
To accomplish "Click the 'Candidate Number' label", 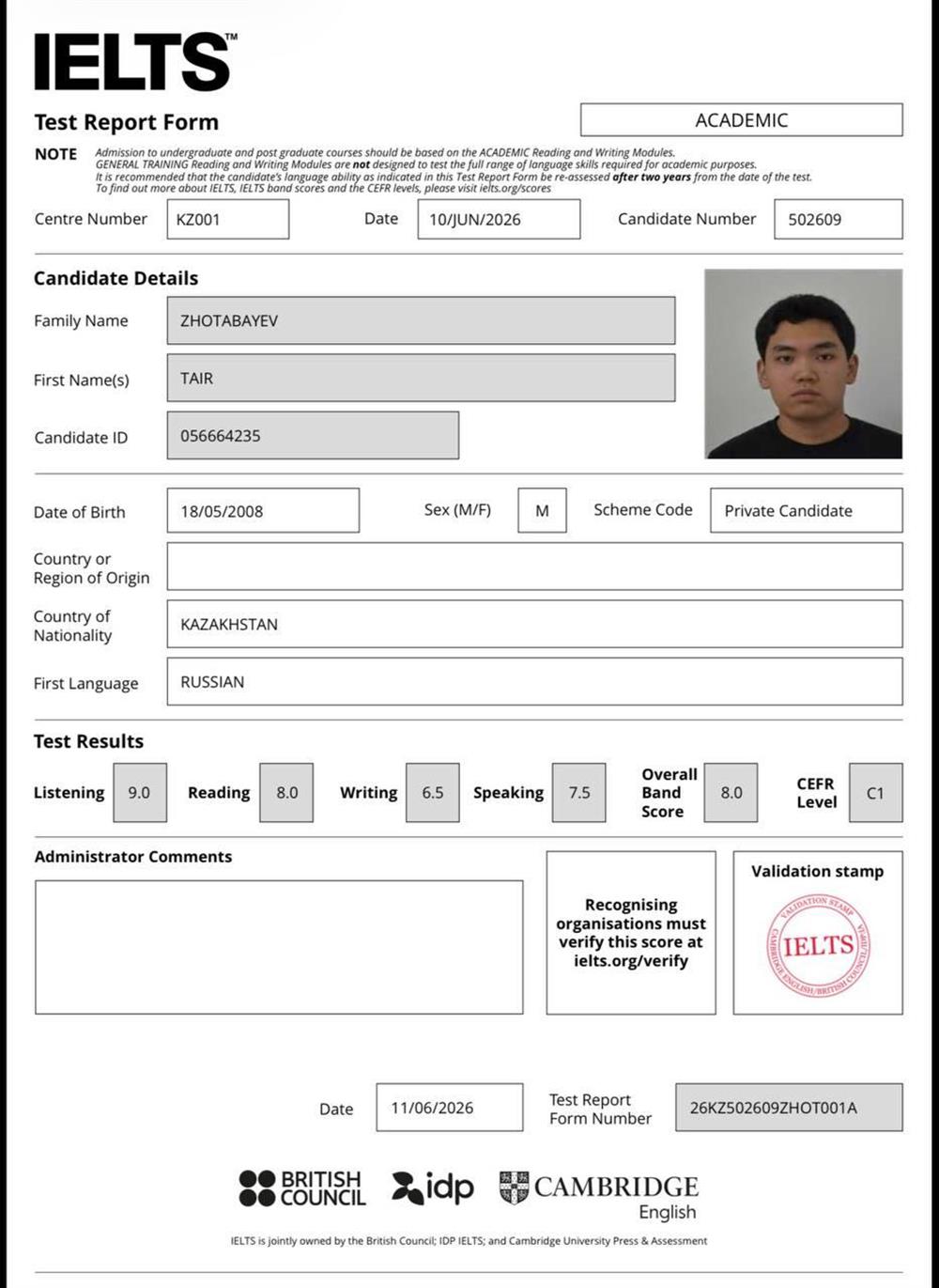I will click(687, 219).
